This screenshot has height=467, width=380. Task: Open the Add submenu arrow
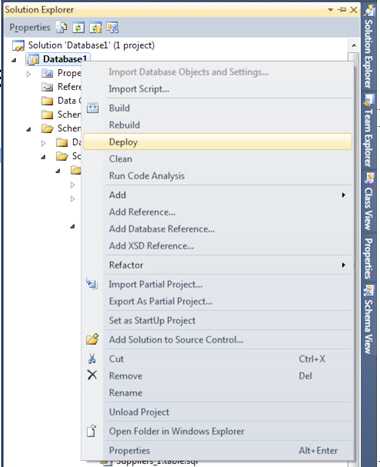(x=343, y=195)
